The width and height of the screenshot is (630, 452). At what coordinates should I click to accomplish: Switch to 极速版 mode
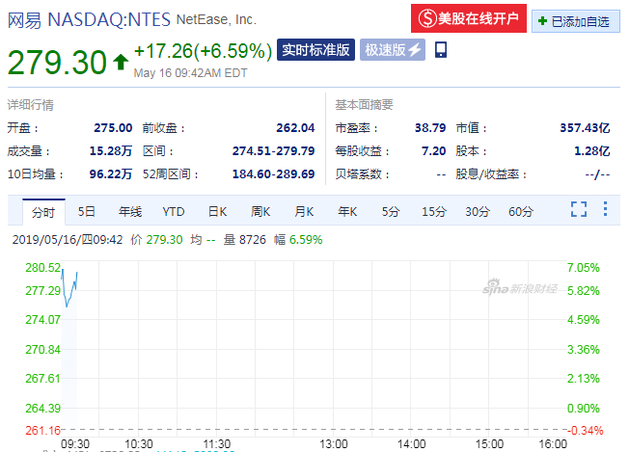click(x=393, y=50)
